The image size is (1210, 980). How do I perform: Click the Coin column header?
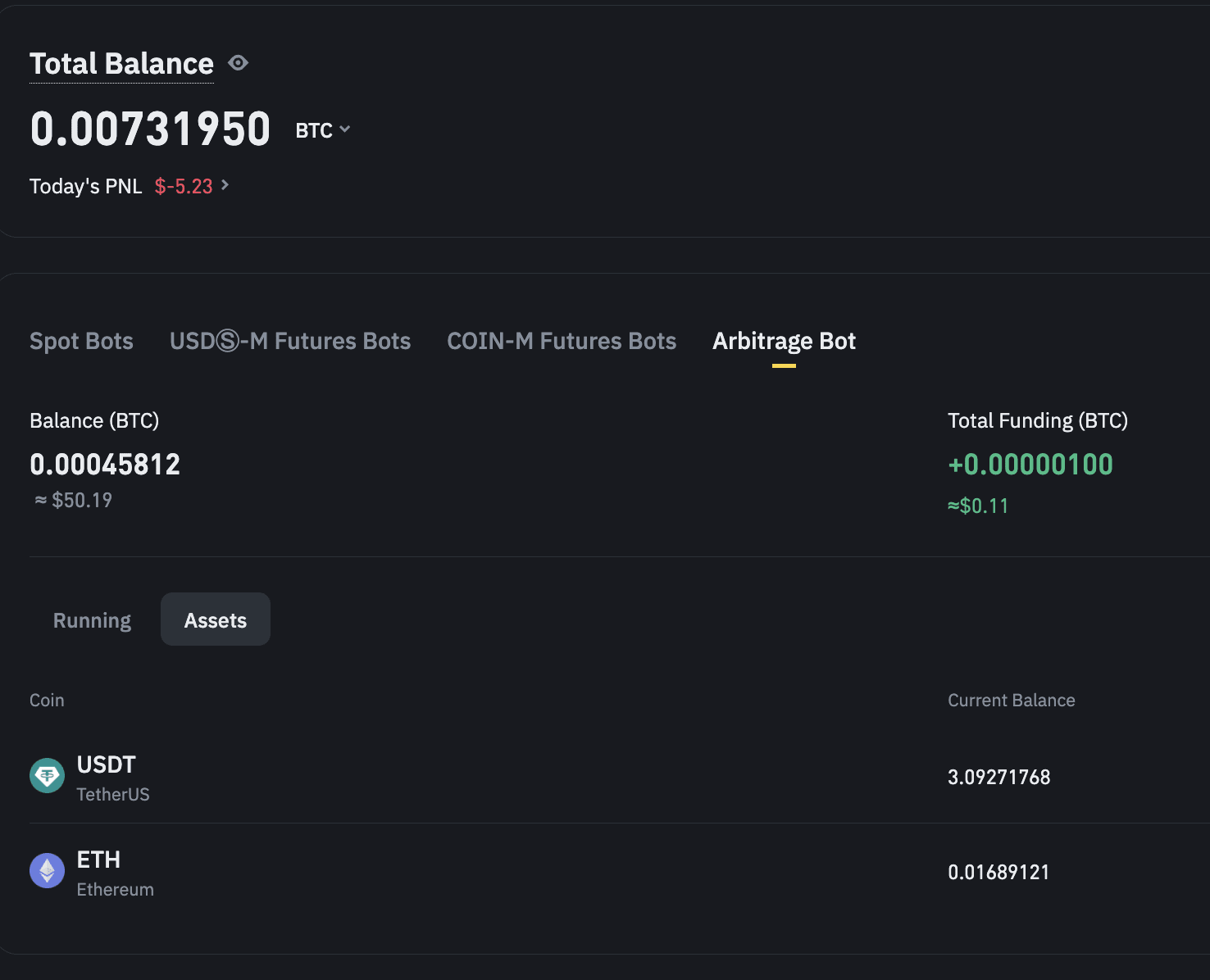tap(47, 701)
